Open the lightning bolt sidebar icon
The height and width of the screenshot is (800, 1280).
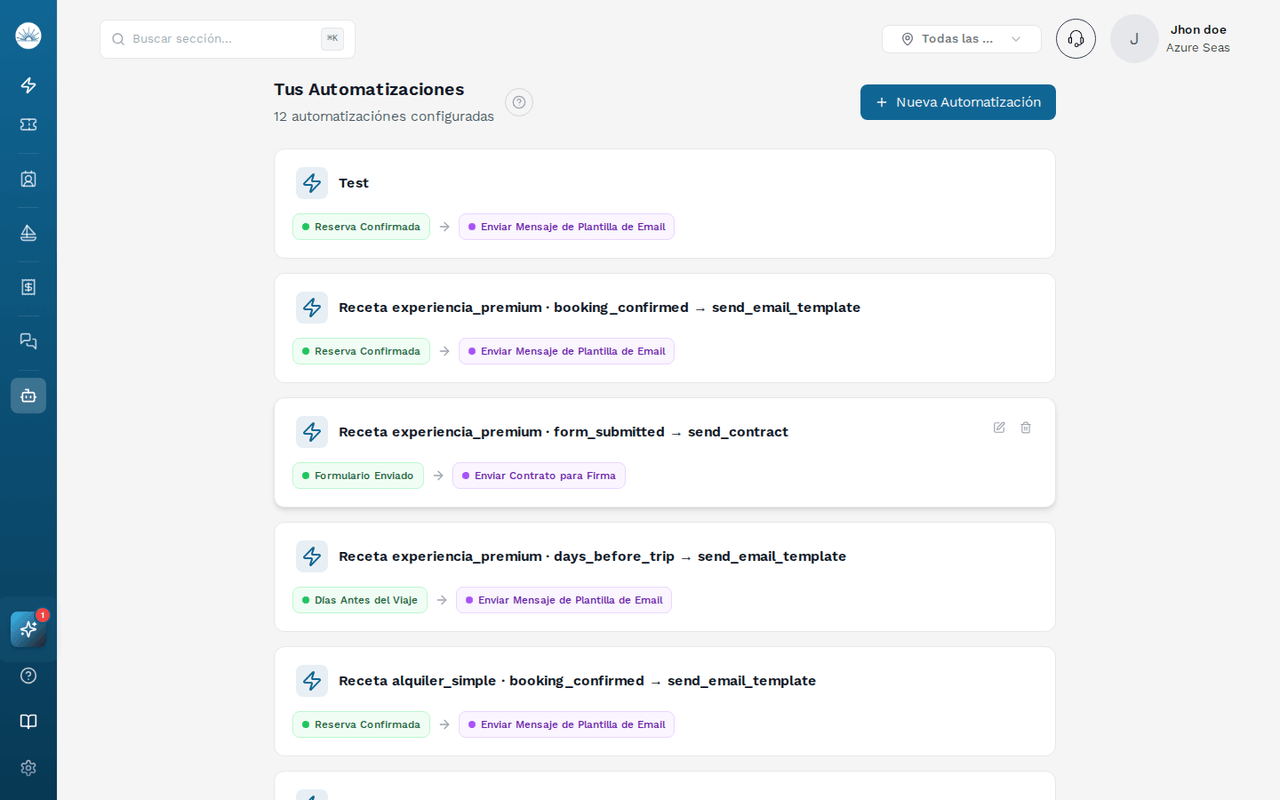tap(28, 85)
